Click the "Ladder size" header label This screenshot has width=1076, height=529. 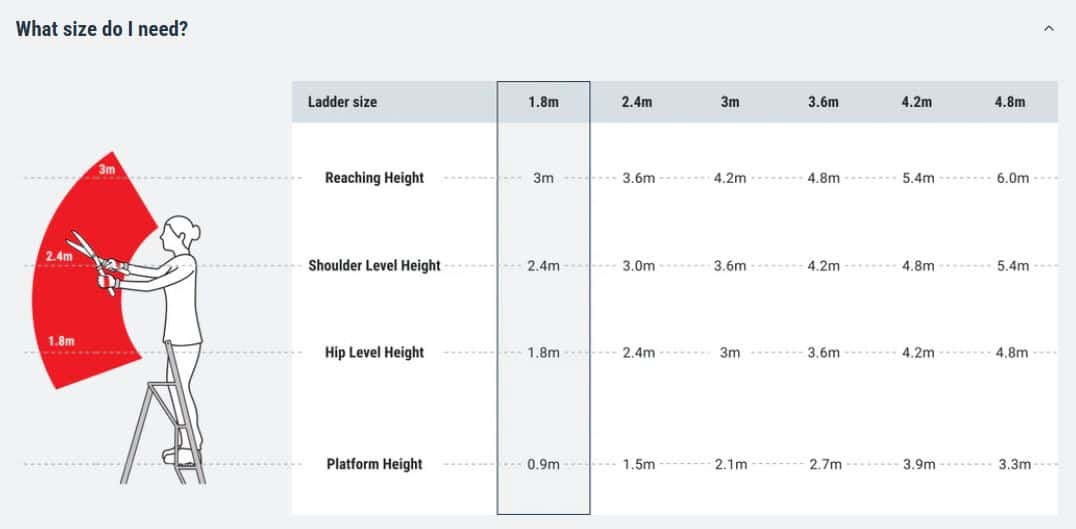pyautogui.click(x=342, y=102)
